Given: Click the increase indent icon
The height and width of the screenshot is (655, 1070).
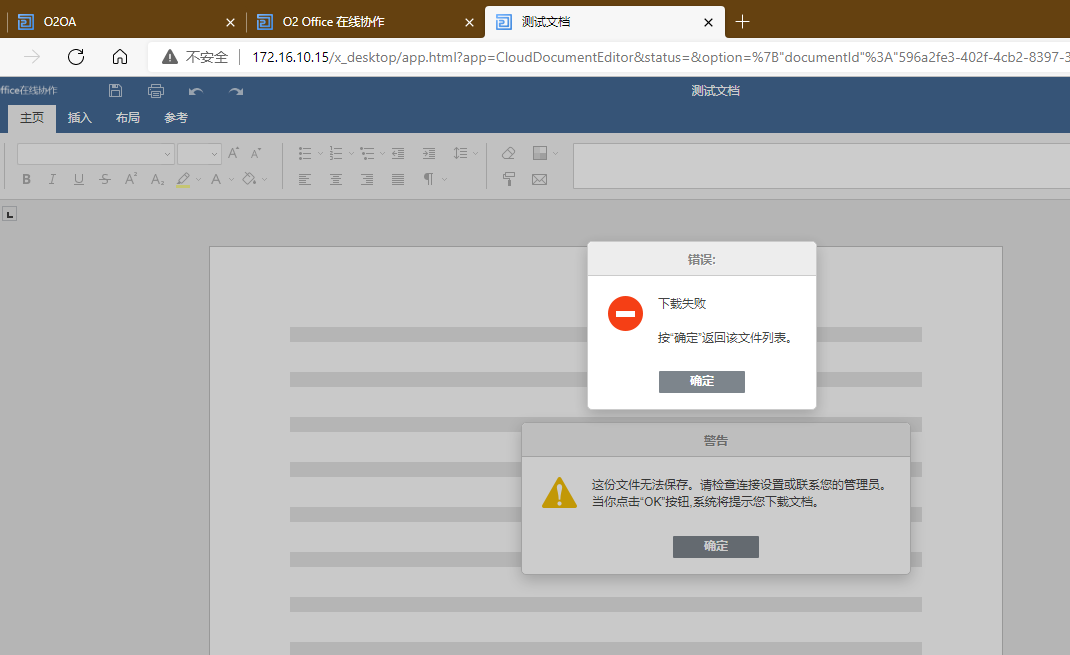Looking at the screenshot, I should (429, 153).
